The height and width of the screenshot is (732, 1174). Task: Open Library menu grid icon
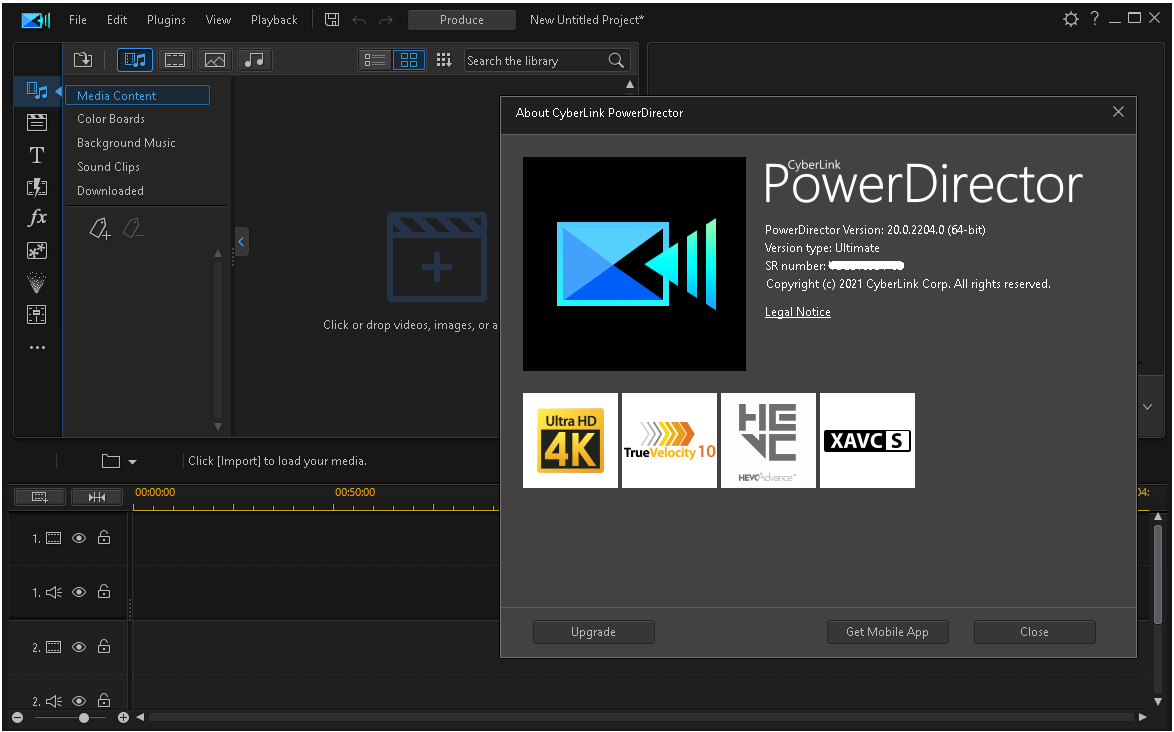444,60
